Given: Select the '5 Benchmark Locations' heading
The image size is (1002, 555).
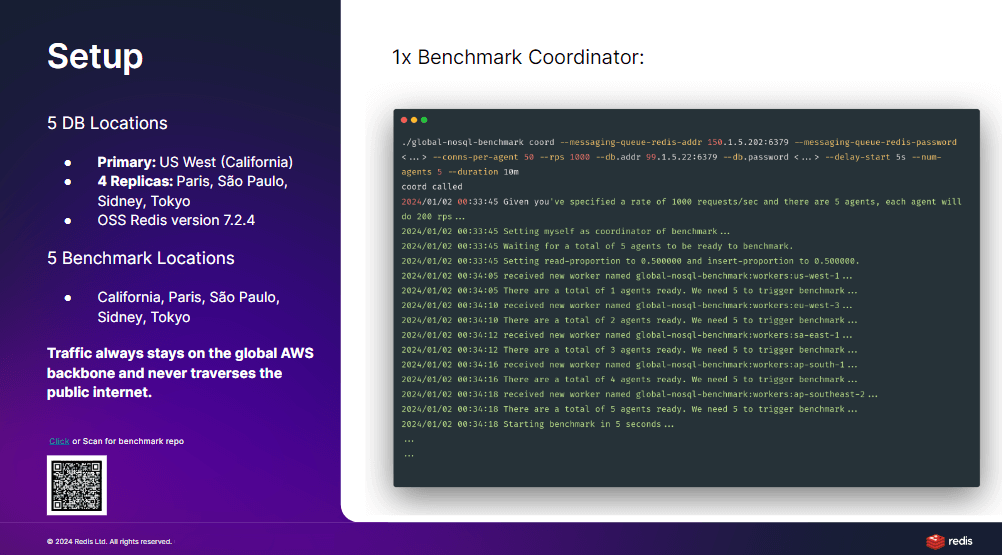Looking at the screenshot, I should (x=141, y=258).
